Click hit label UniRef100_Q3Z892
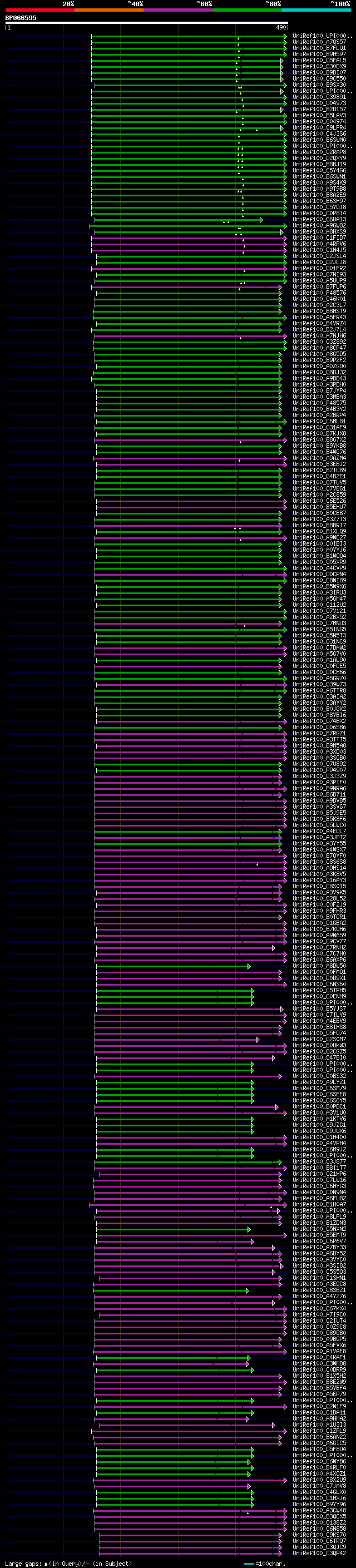Image resolution: width=356 pixels, height=1568 pixels. click(x=319, y=342)
